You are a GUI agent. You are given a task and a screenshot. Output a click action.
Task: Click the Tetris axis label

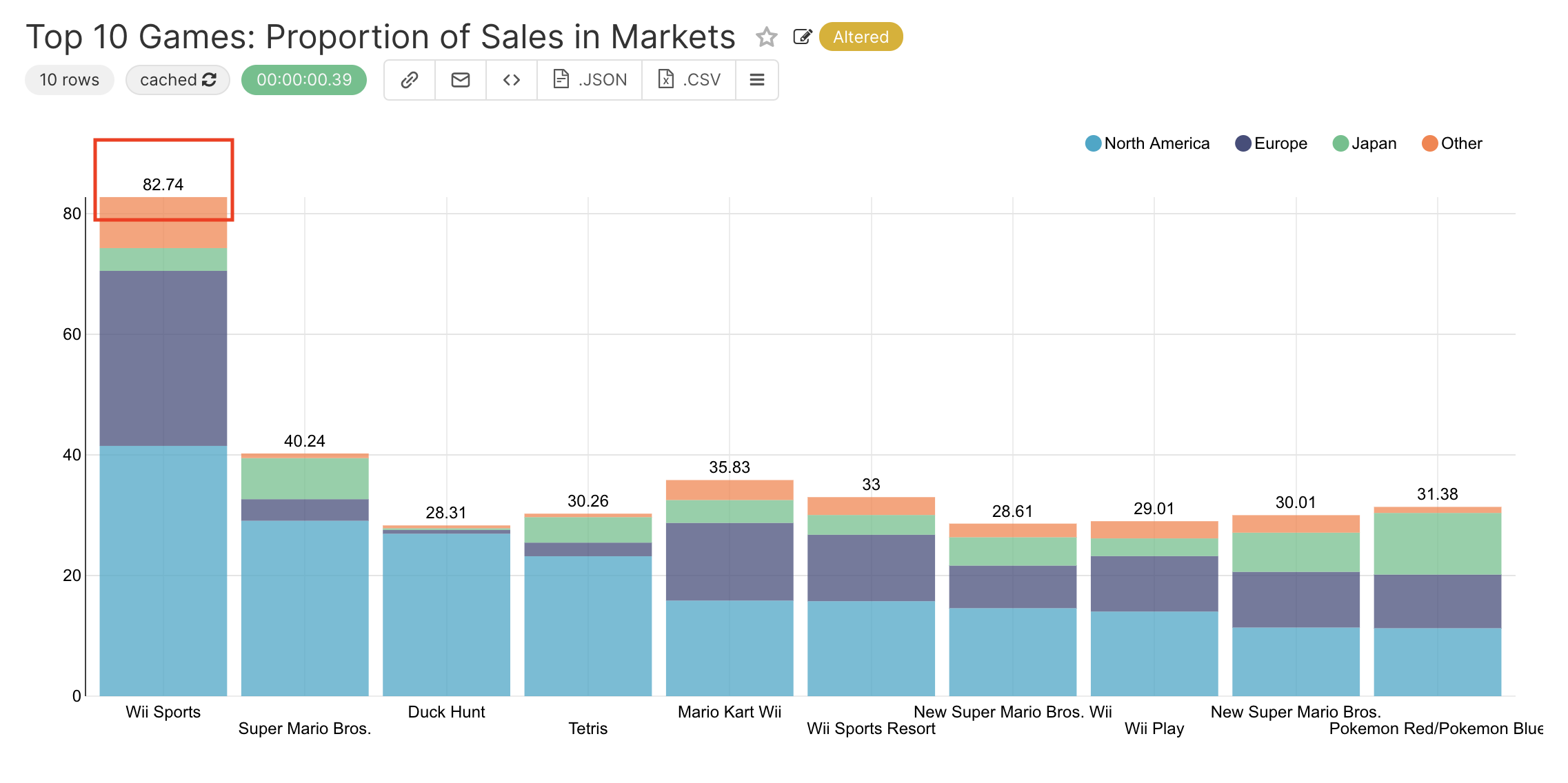tap(588, 729)
